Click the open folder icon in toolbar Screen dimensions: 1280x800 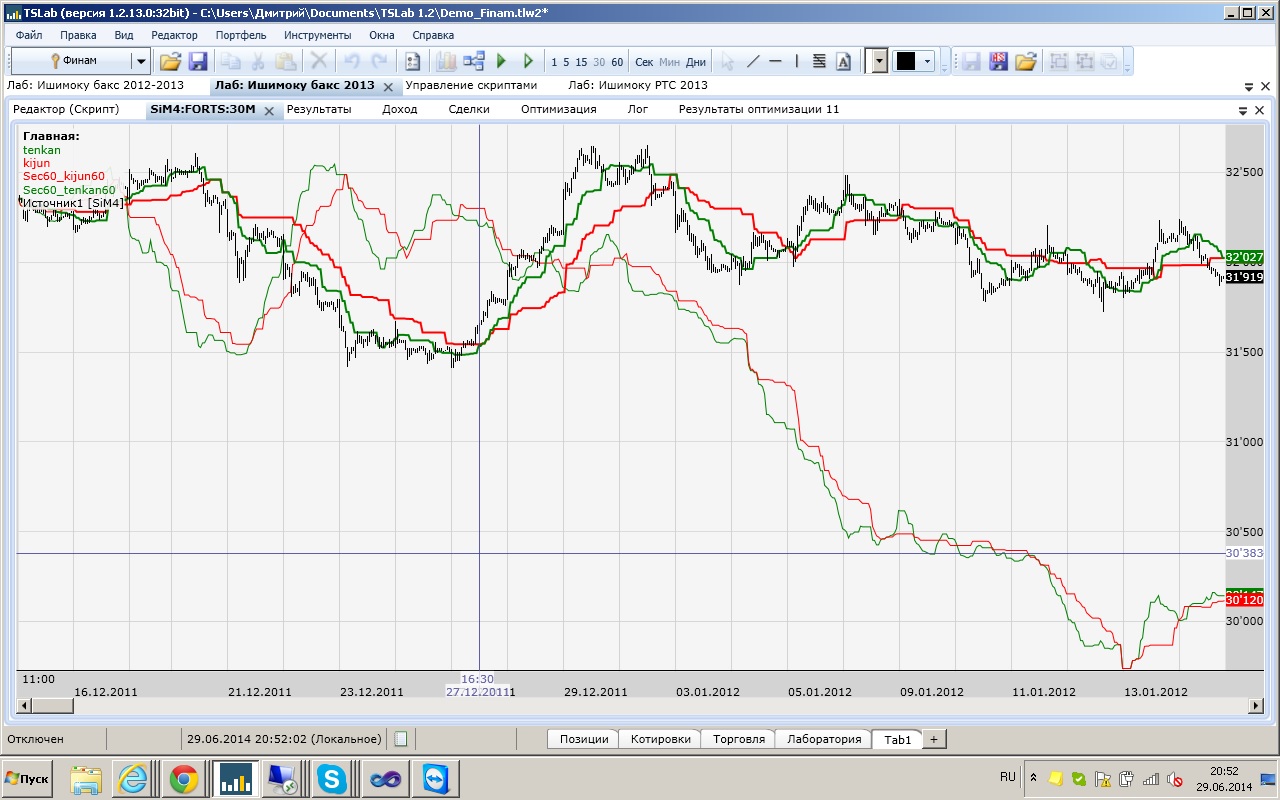(x=170, y=61)
